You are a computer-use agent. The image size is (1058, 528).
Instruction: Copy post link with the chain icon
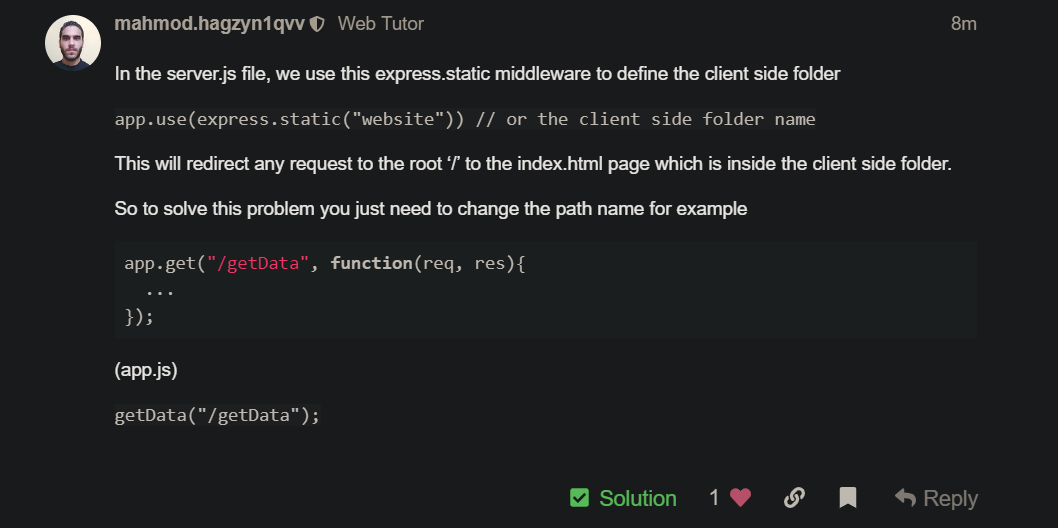tap(794, 498)
